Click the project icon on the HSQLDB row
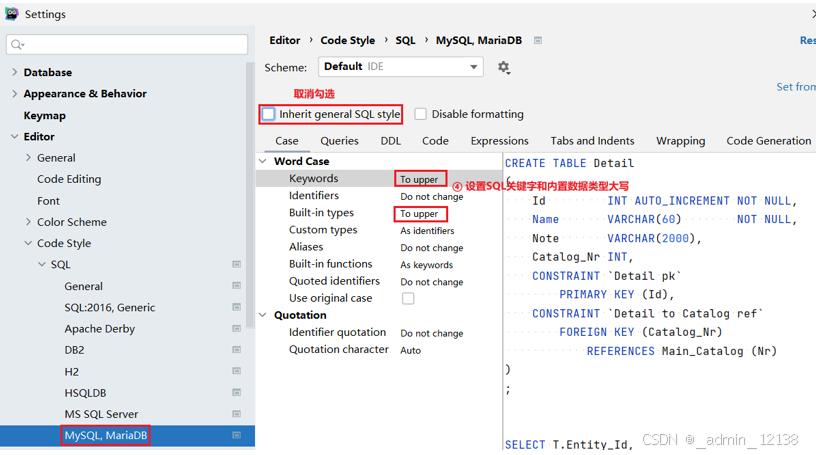 236,393
